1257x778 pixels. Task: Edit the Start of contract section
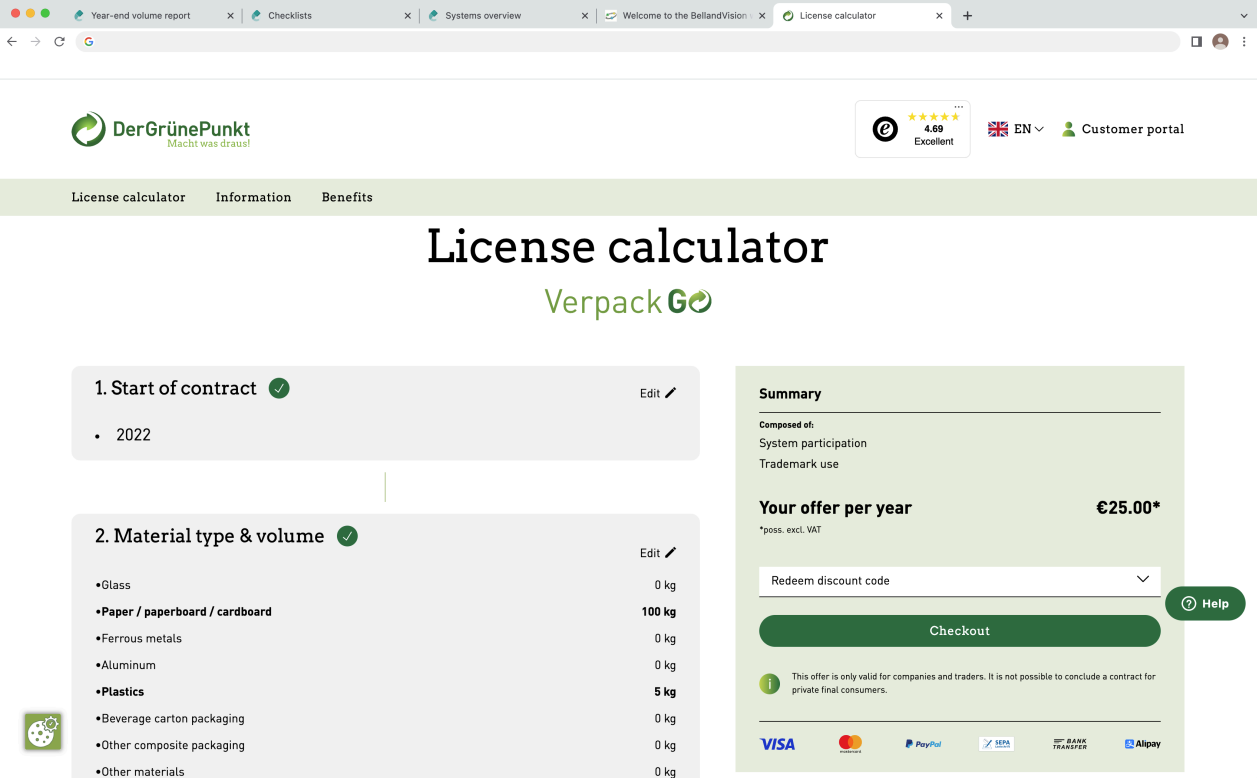point(658,393)
